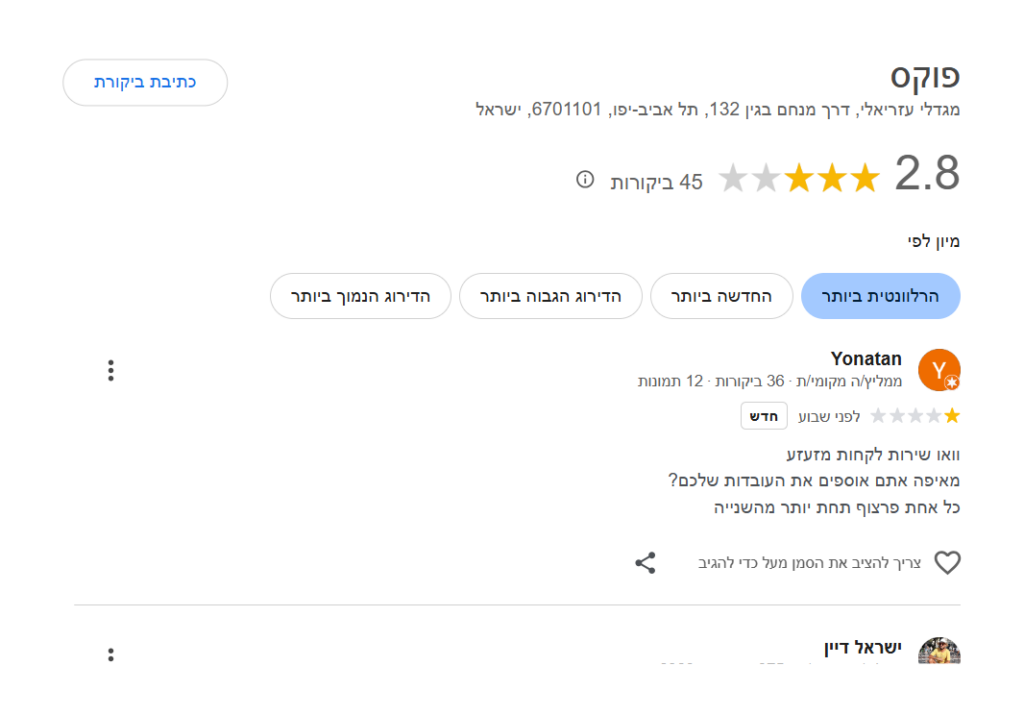Image resolution: width=1024 pixels, height=715 pixels.
Task: Click the '45 ביקורות' review count text
Action: (656, 182)
